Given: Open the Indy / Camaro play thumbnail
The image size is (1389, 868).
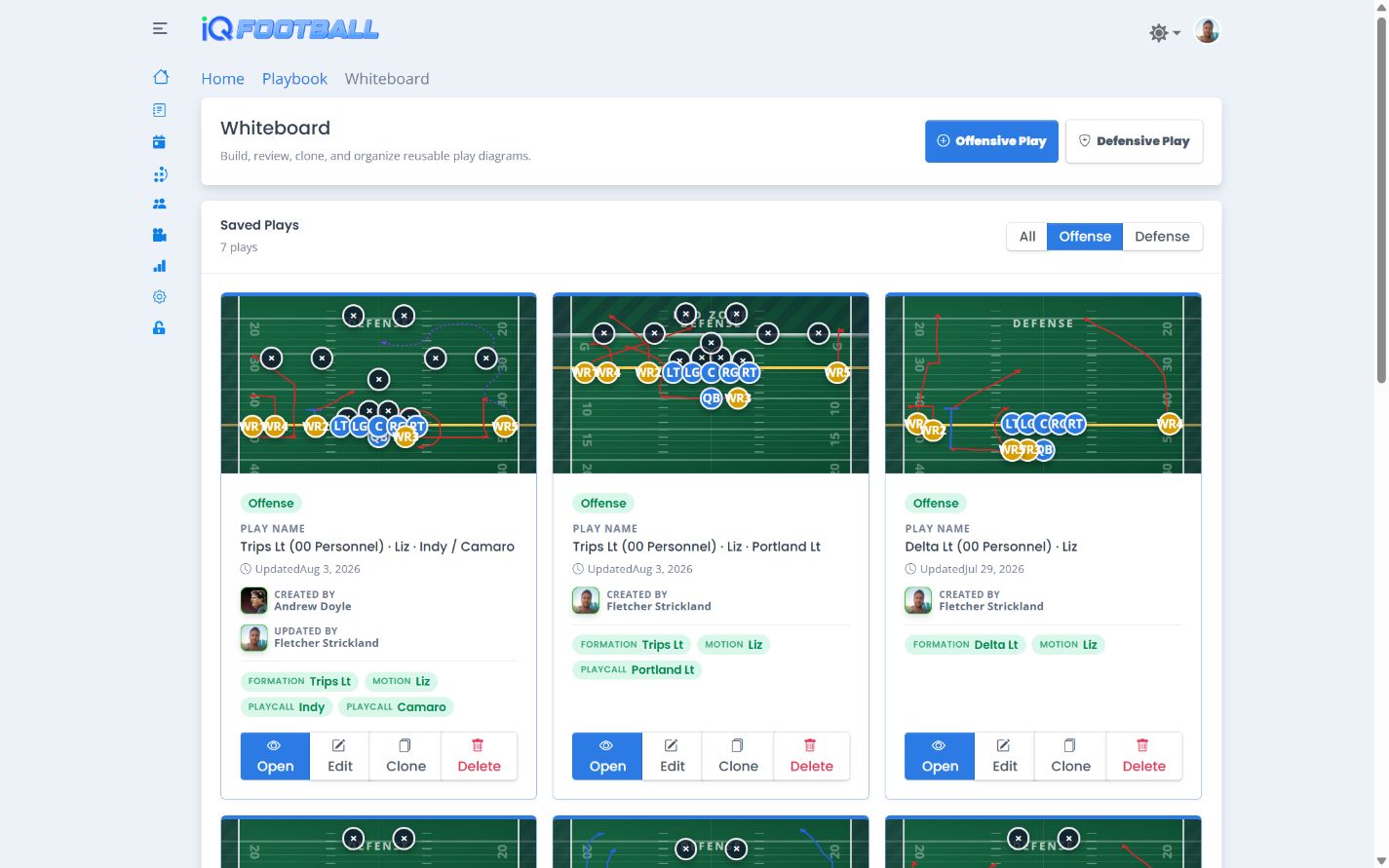Looking at the screenshot, I should [x=378, y=384].
